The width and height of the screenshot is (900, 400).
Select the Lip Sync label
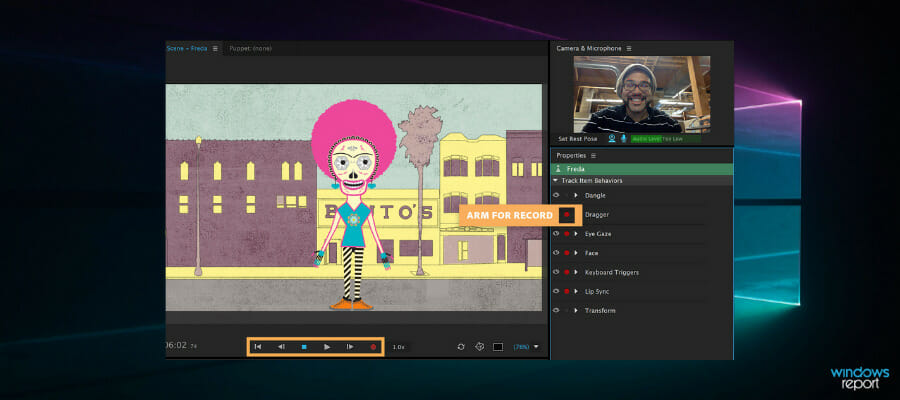(x=597, y=292)
